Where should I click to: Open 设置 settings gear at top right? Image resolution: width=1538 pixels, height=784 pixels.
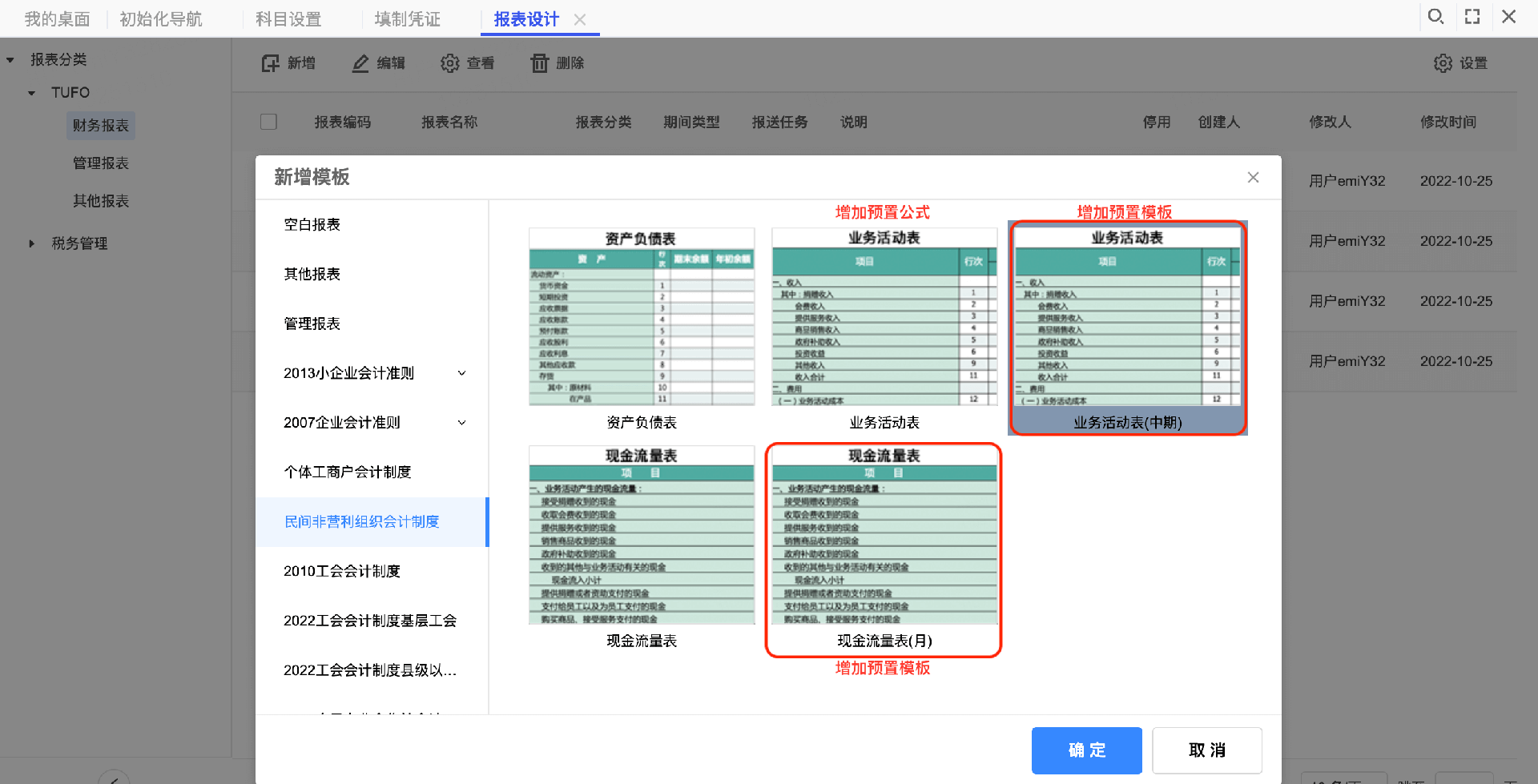(x=1443, y=63)
